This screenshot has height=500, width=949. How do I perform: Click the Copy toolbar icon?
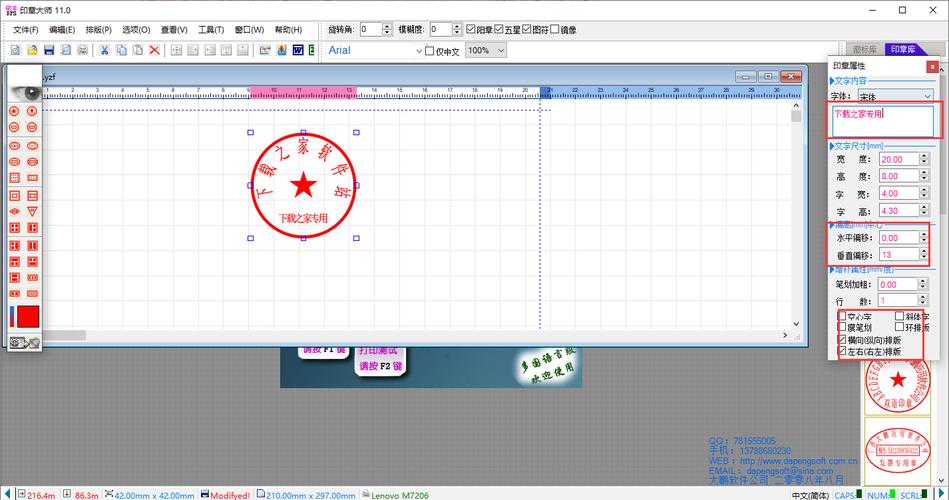(x=121, y=50)
